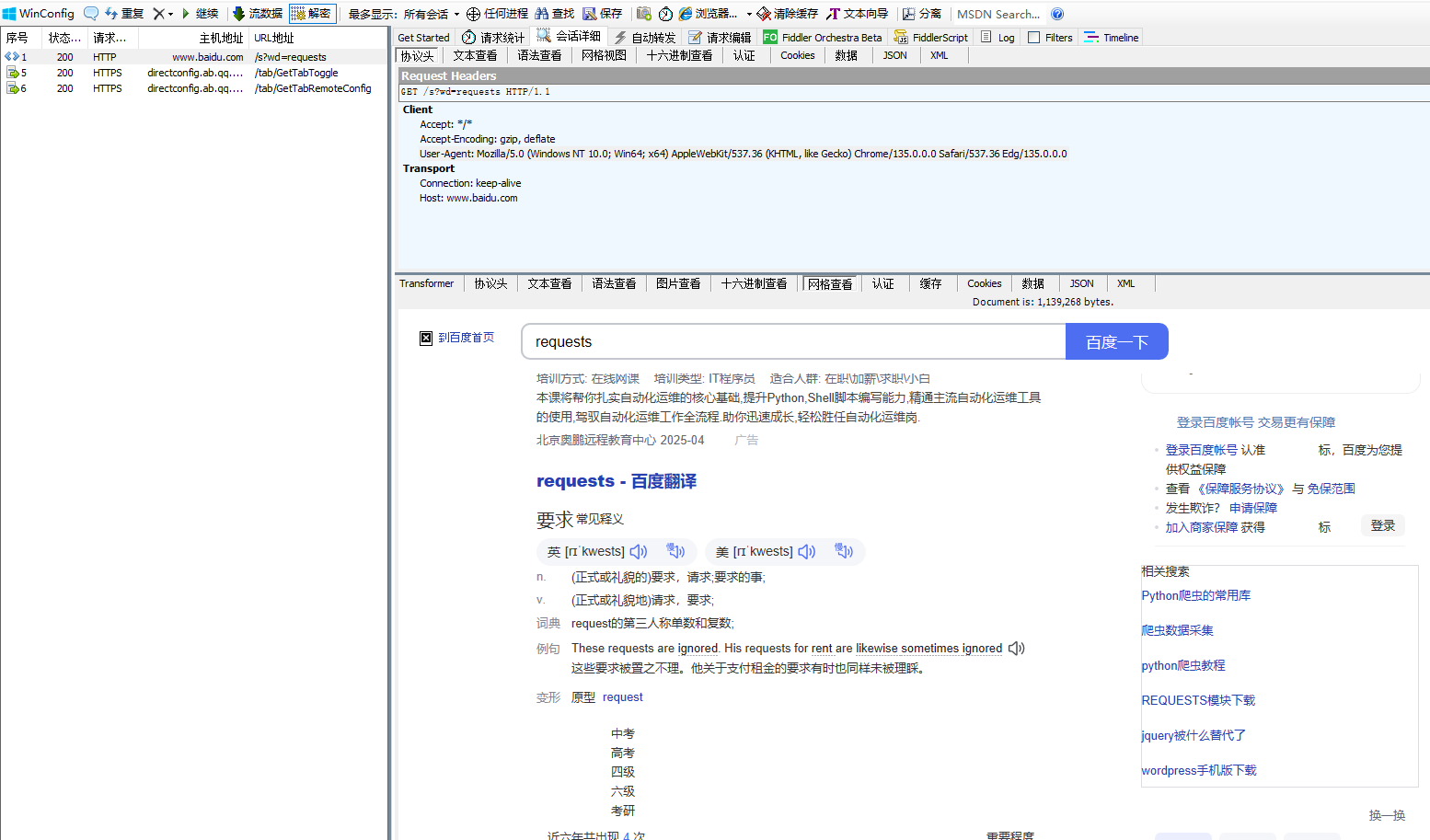Select request Cookies tab
This screenshot has width=1430, height=840.
(x=798, y=55)
